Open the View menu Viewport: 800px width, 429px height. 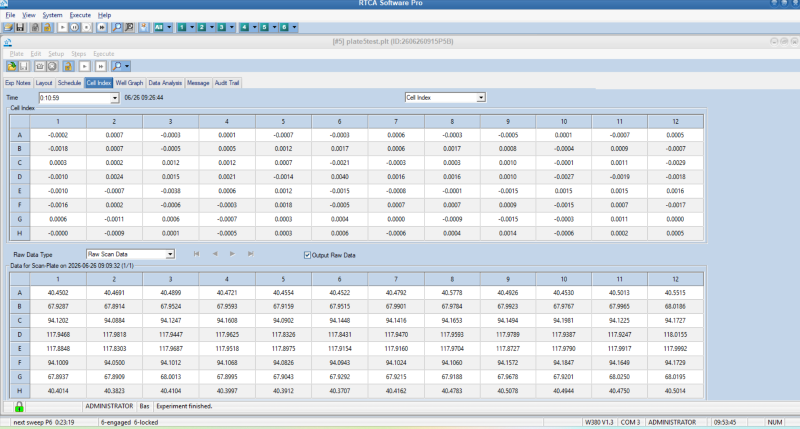click(x=29, y=15)
